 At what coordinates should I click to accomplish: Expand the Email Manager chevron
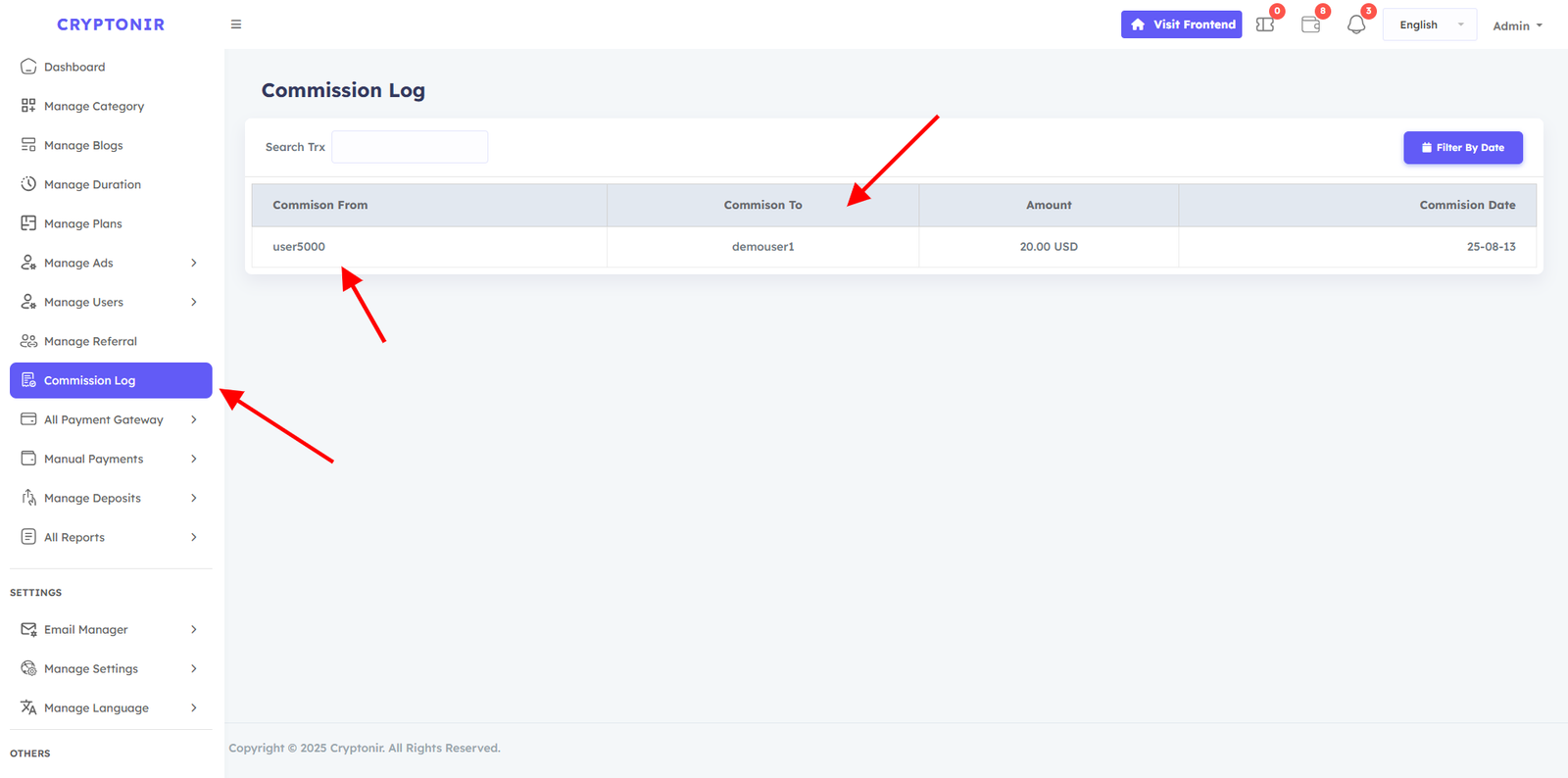pos(194,629)
